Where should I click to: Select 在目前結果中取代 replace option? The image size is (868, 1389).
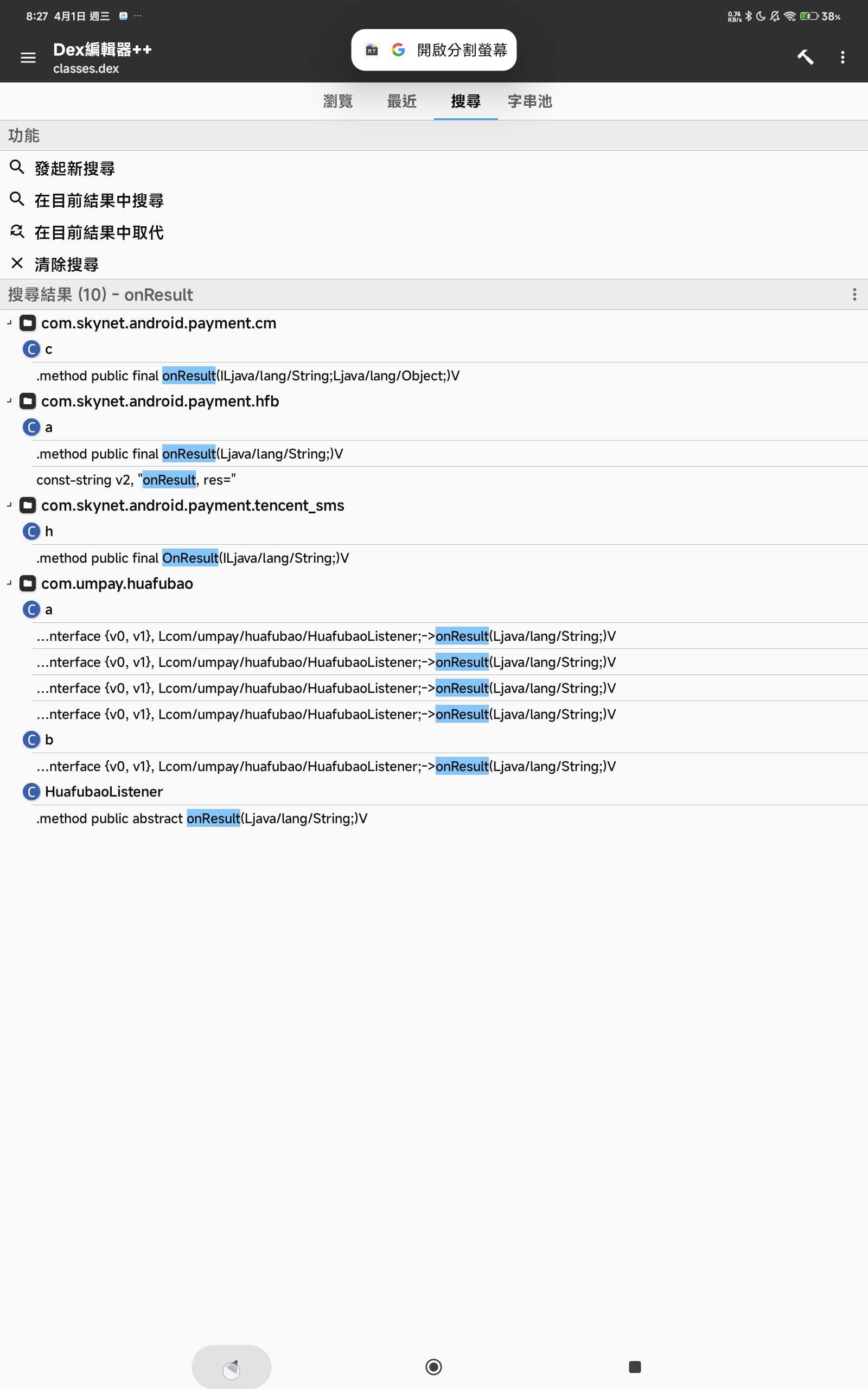(x=99, y=232)
